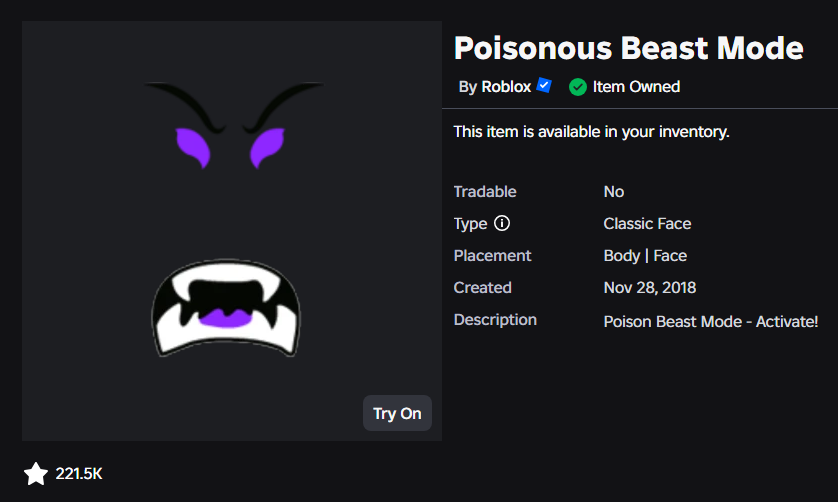Click the info icon next to Type
This screenshot has width=838, height=502.
(x=502, y=223)
